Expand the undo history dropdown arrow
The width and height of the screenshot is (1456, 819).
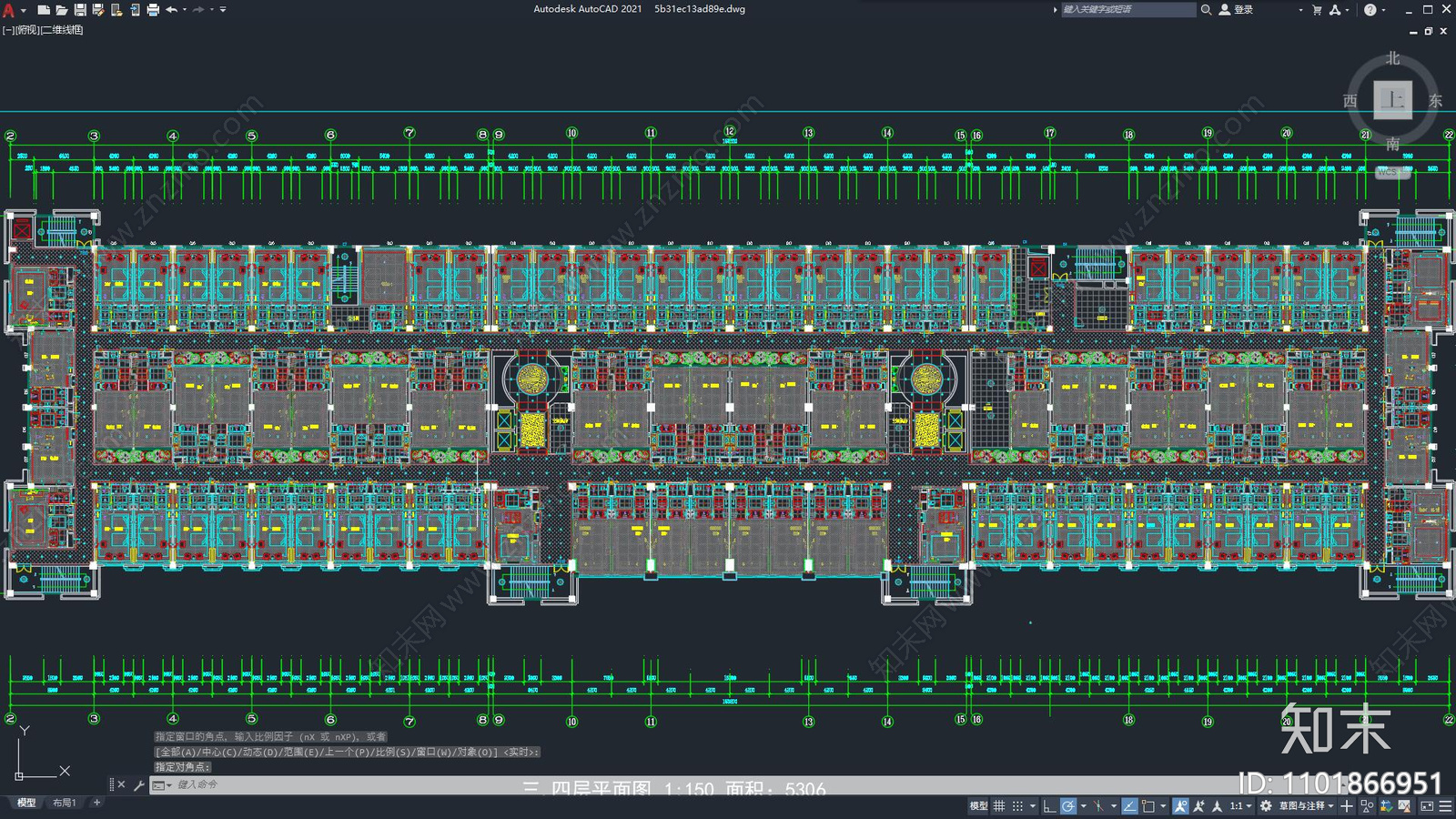point(184,10)
